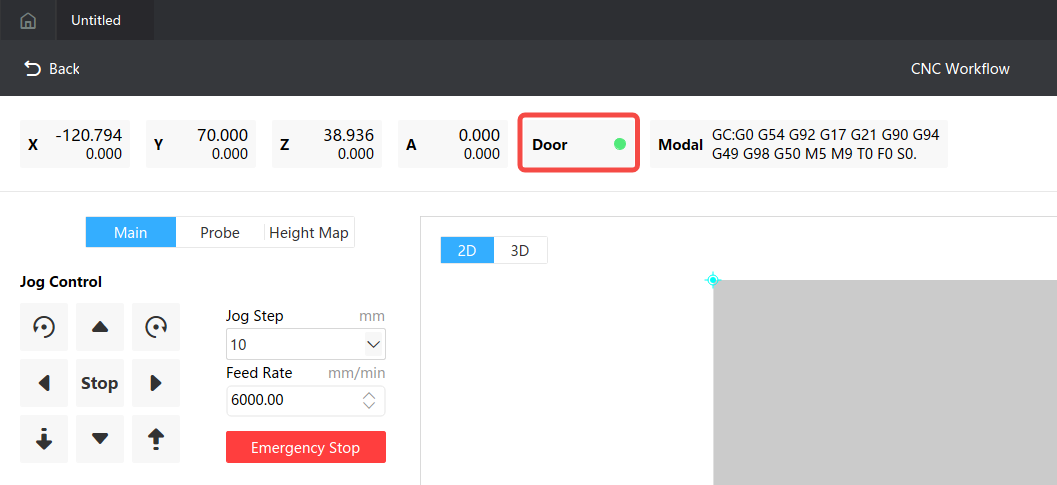The image size is (1057, 485).
Task: Go Back to previous screen
Action: (52, 68)
